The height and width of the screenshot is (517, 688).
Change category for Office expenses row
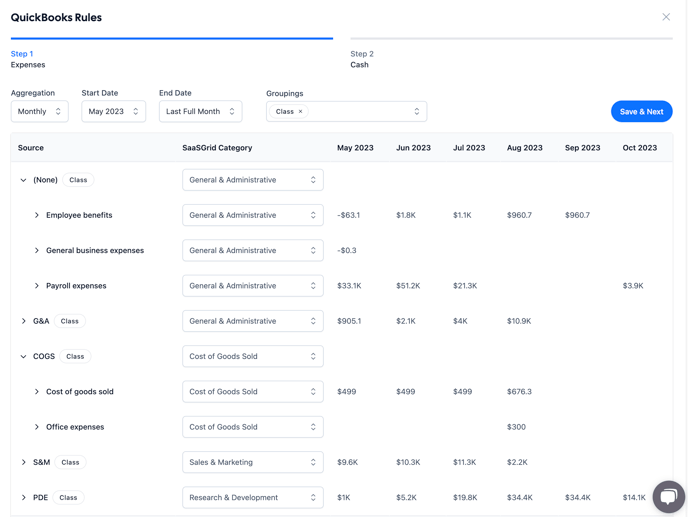[x=252, y=427]
